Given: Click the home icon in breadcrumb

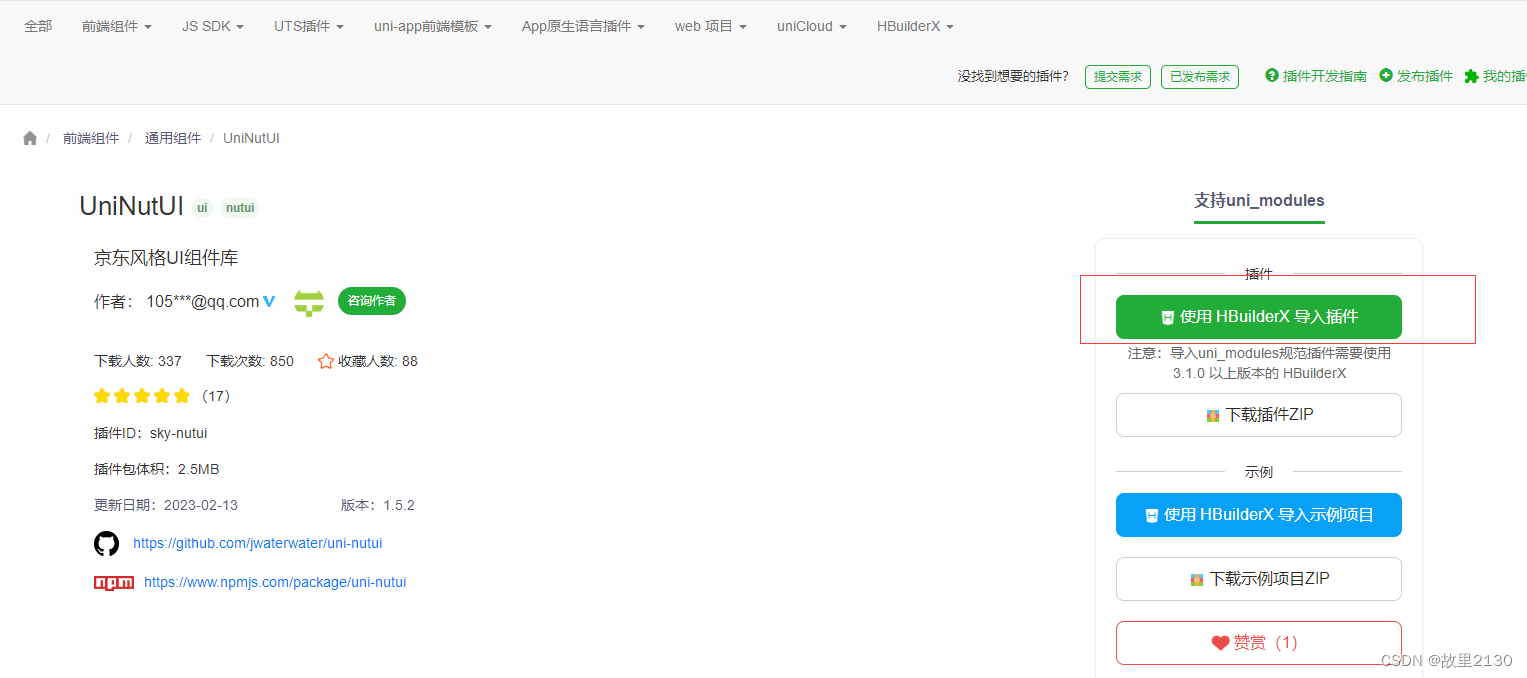Looking at the screenshot, I should 30,138.
